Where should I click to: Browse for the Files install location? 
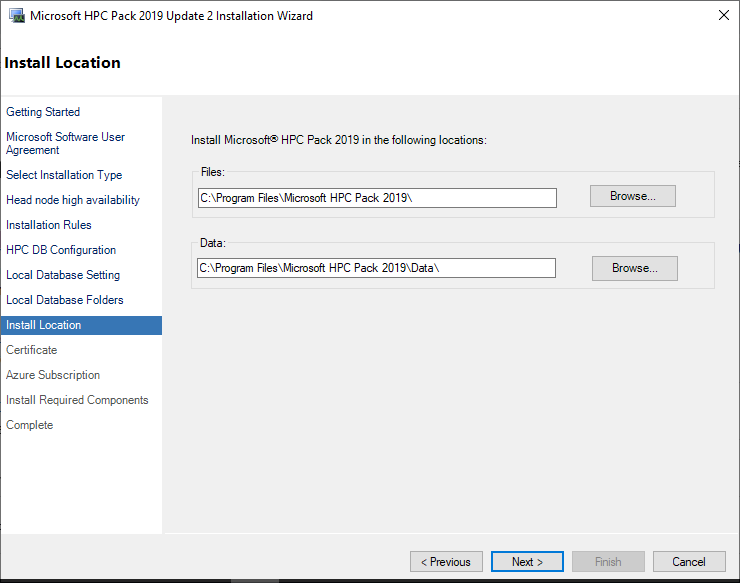[x=632, y=196]
